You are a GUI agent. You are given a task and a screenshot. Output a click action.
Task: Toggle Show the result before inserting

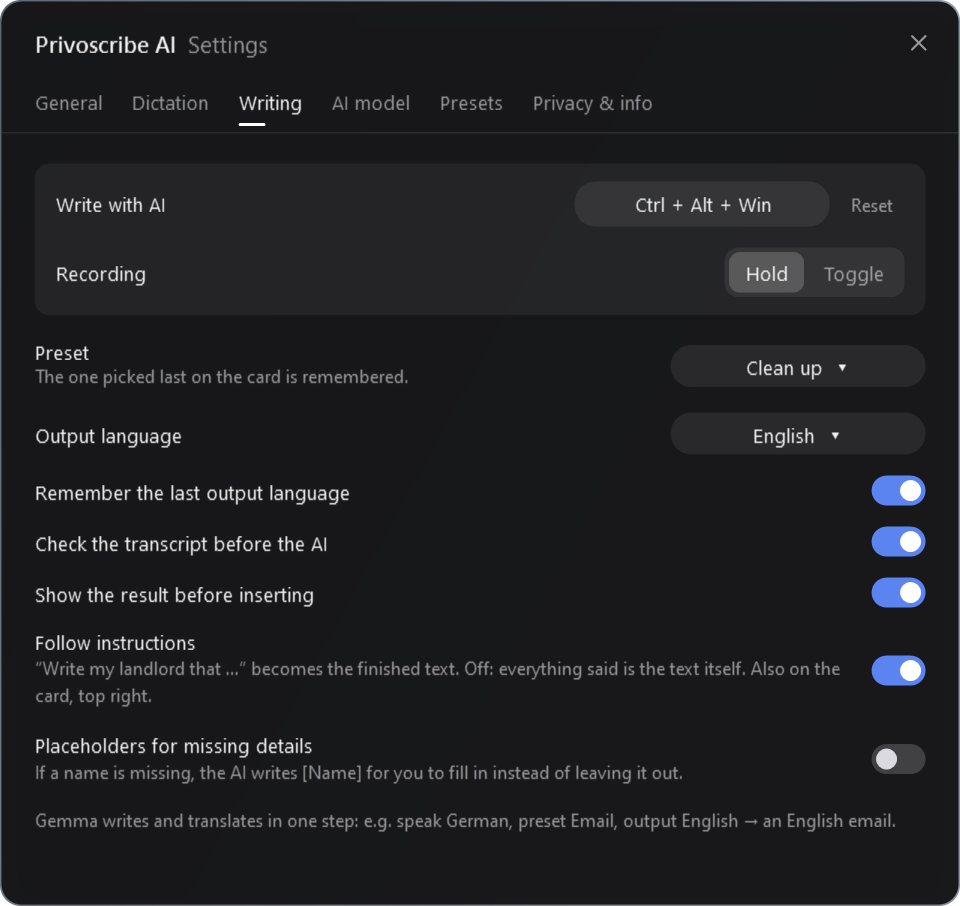[898, 593]
